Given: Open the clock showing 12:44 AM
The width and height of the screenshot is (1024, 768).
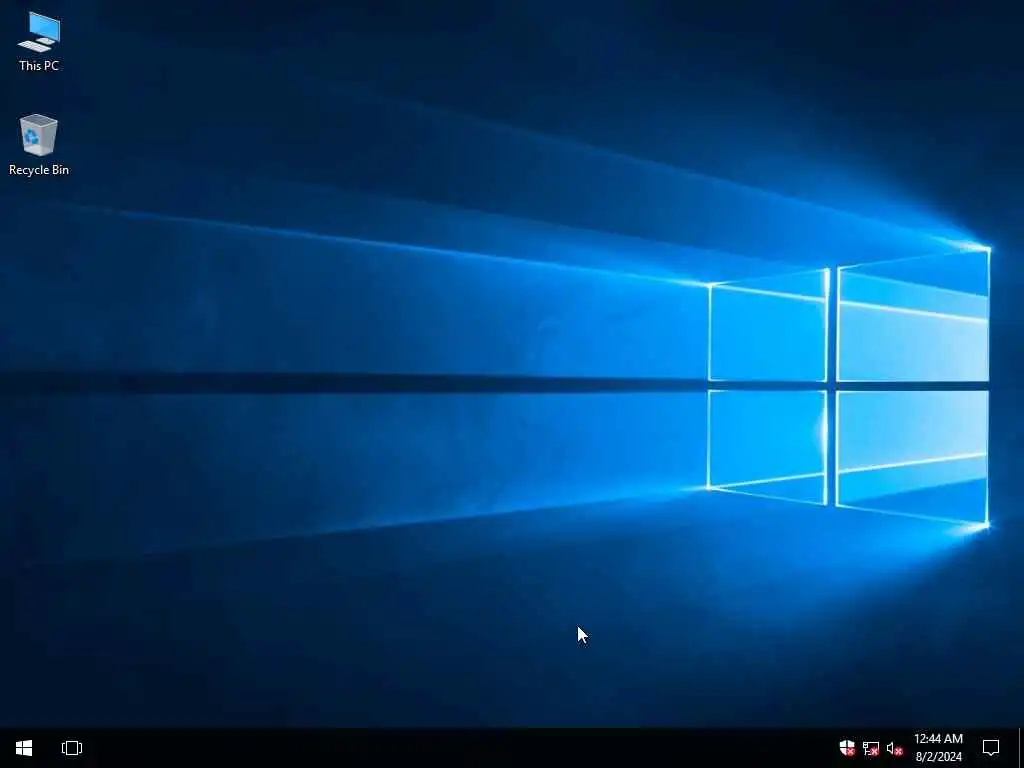Looking at the screenshot, I should (x=938, y=748).
